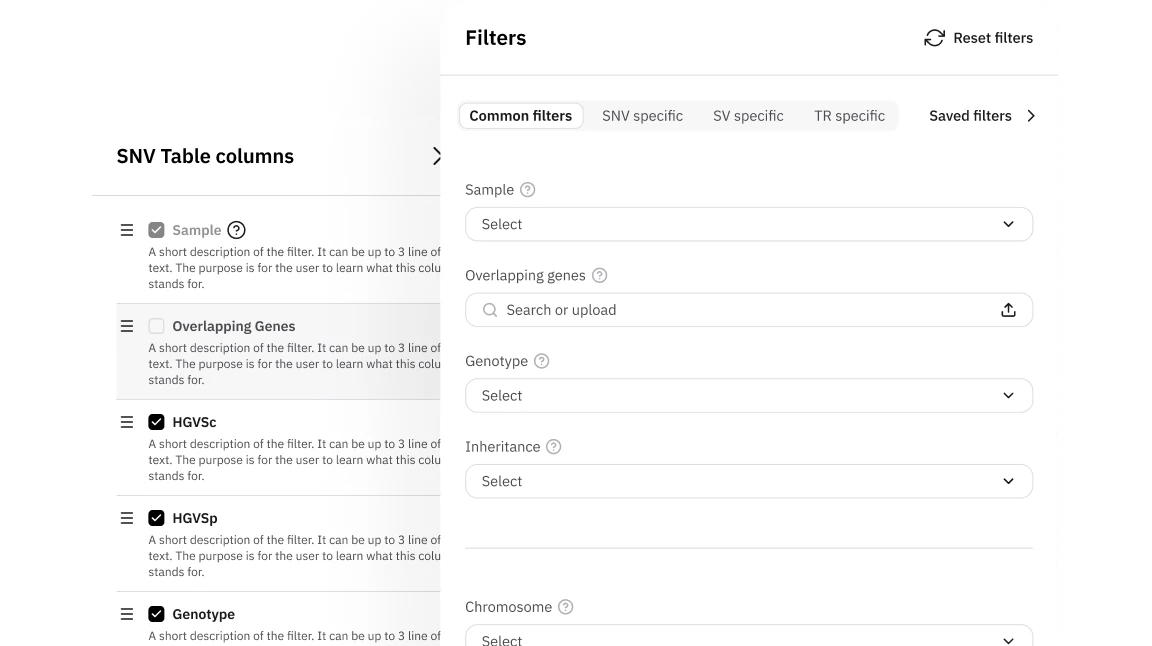Click the Reset filters refresh icon

pyautogui.click(x=934, y=38)
